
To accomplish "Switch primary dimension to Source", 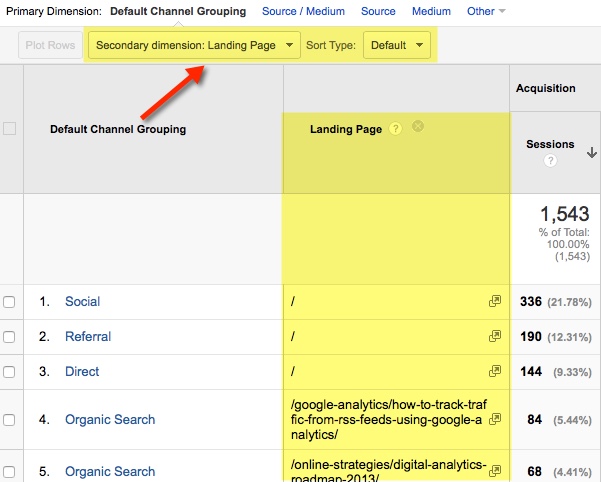I will [x=378, y=11].
